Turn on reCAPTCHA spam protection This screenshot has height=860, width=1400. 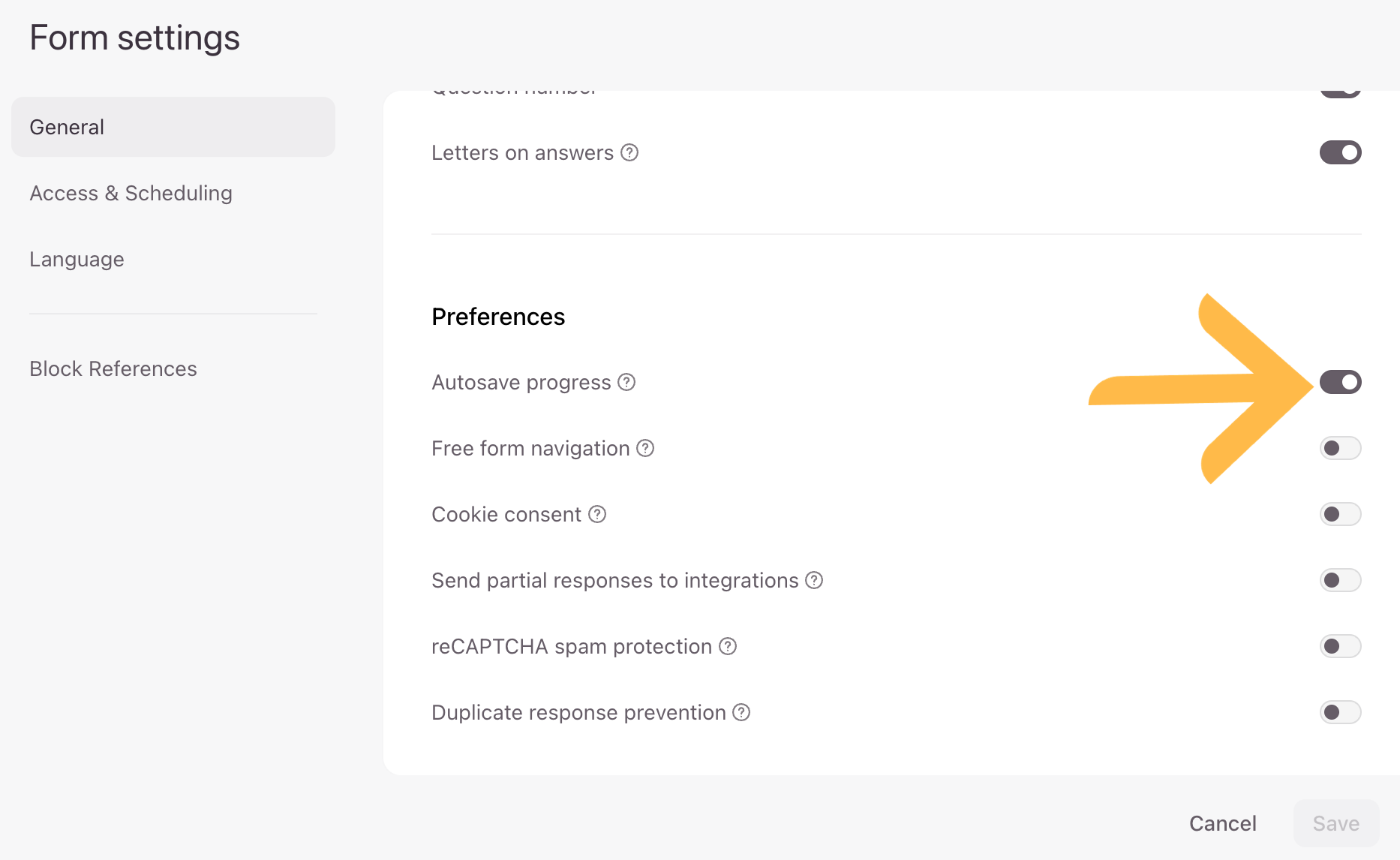point(1340,646)
